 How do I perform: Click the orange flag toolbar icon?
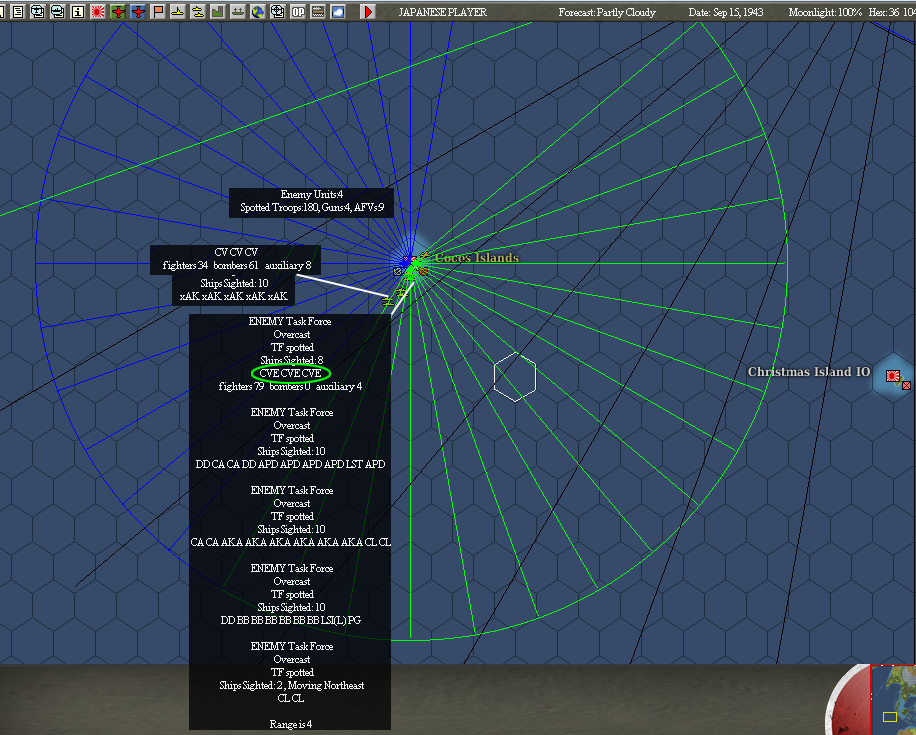point(158,11)
